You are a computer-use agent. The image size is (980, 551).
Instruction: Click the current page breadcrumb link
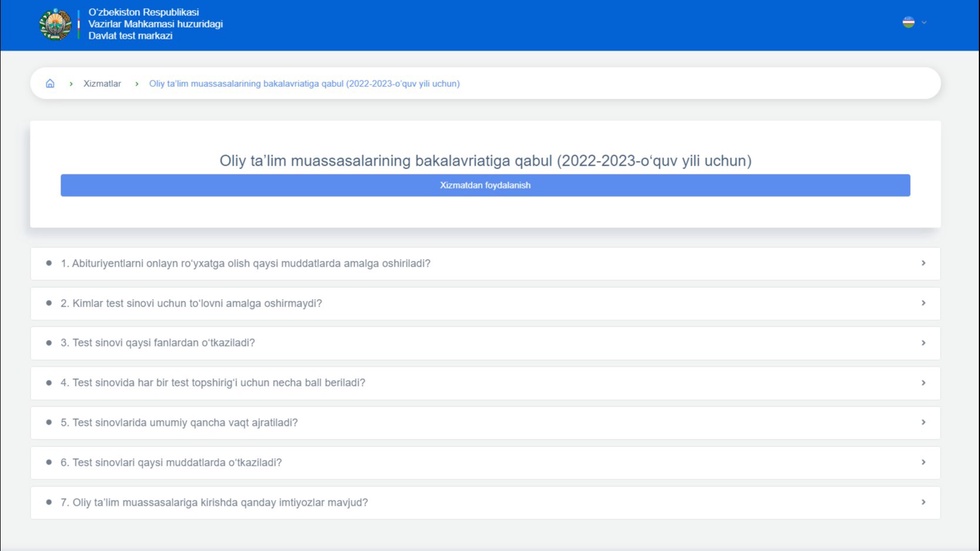[x=304, y=84]
